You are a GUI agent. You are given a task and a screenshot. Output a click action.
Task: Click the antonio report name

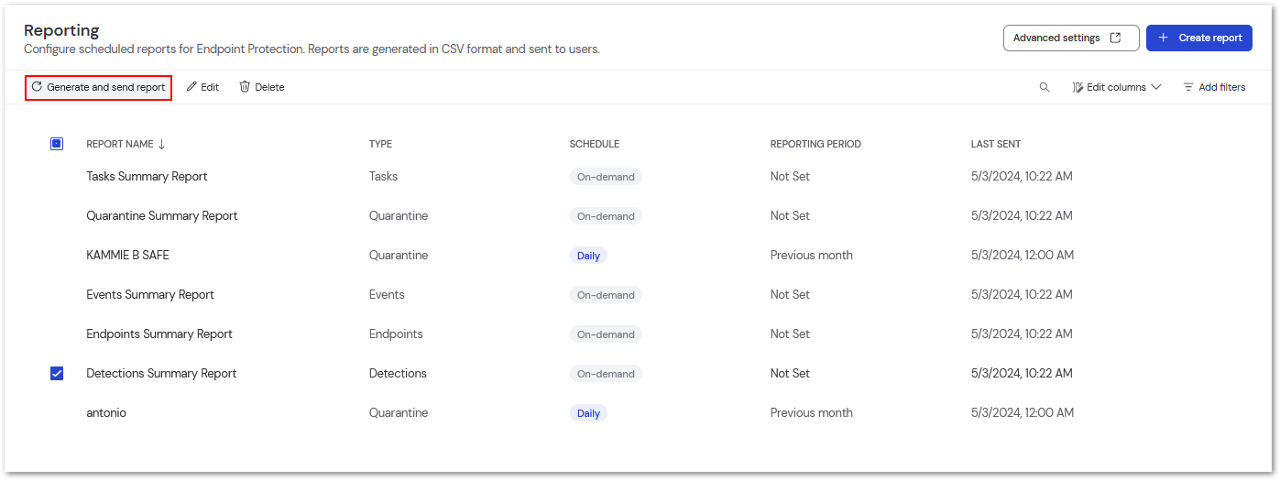tap(106, 413)
